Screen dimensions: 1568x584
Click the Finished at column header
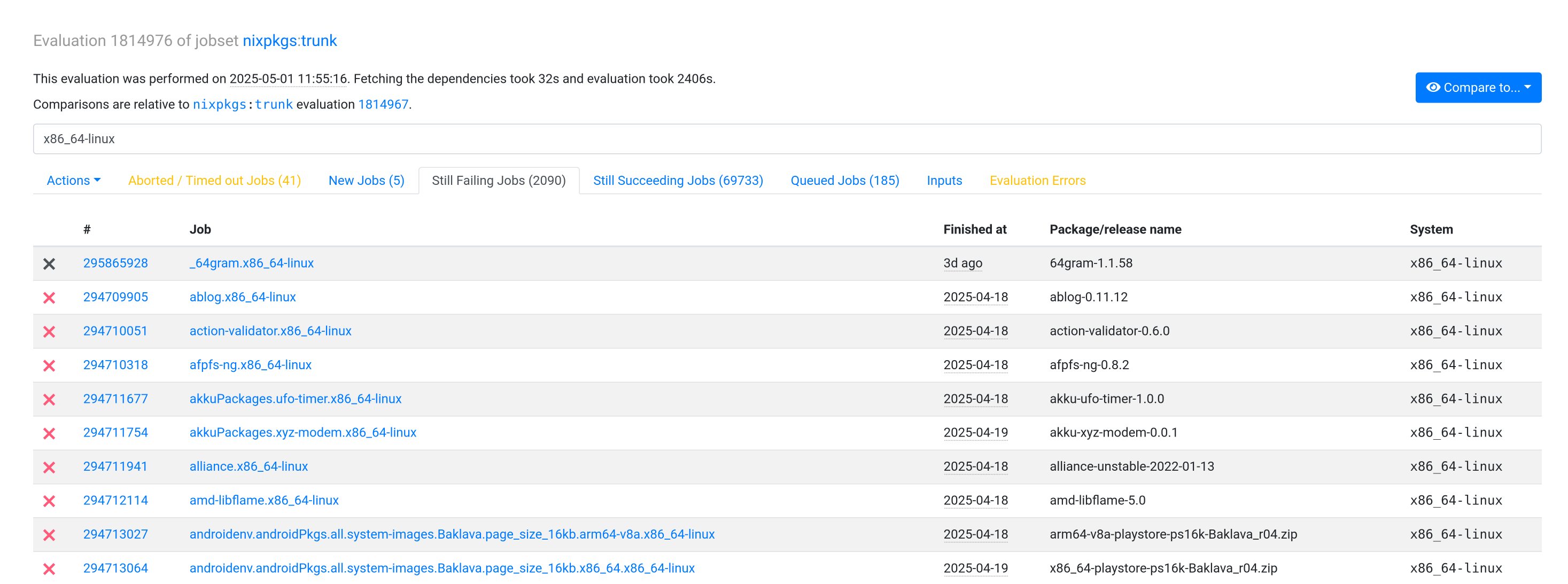pyautogui.click(x=974, y=229)
